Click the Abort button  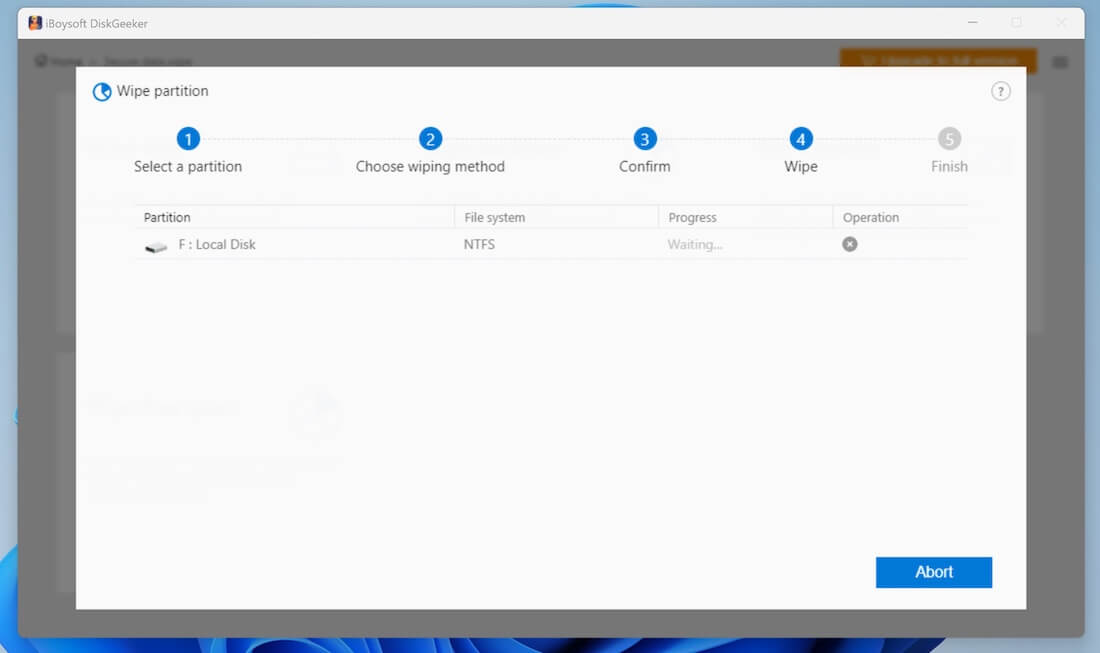coord(934,572)
